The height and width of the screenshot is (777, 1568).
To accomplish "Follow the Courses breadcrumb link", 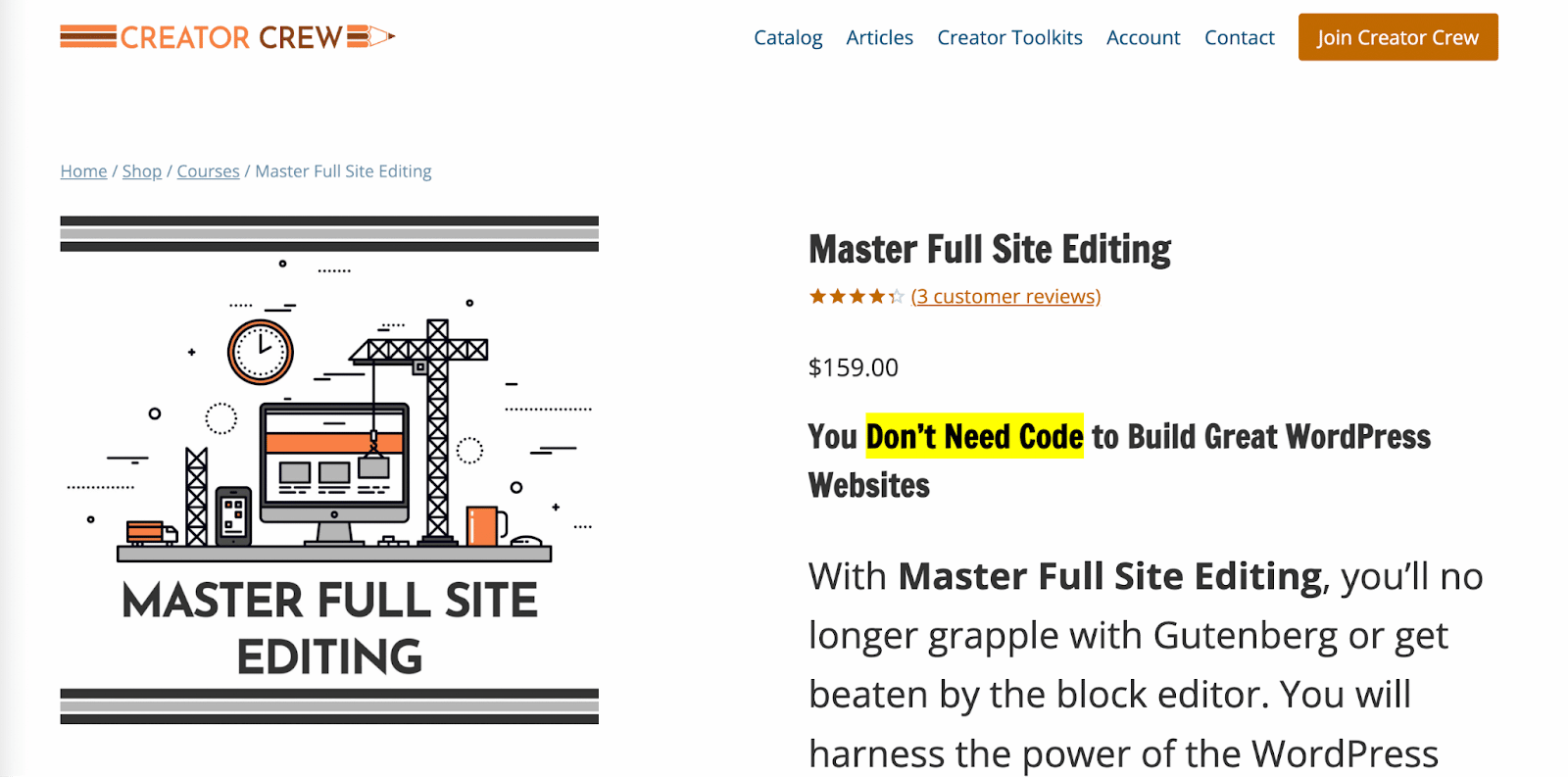I will 208,171.
